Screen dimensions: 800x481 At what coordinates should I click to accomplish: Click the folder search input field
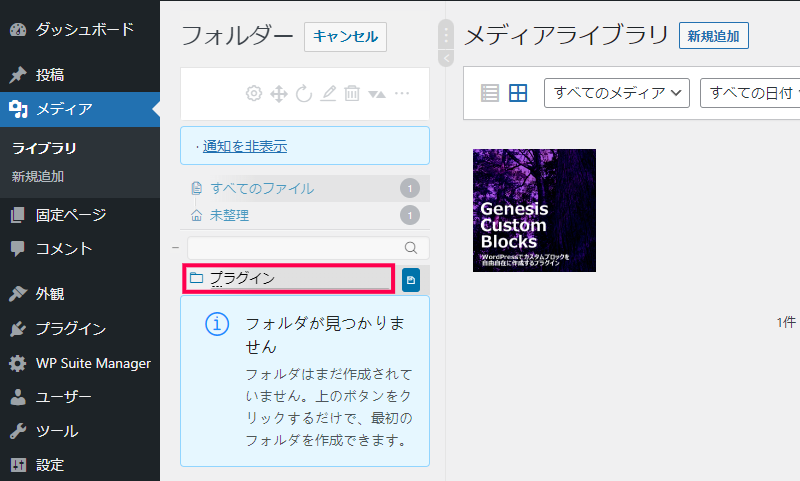(x=308, y=248)
